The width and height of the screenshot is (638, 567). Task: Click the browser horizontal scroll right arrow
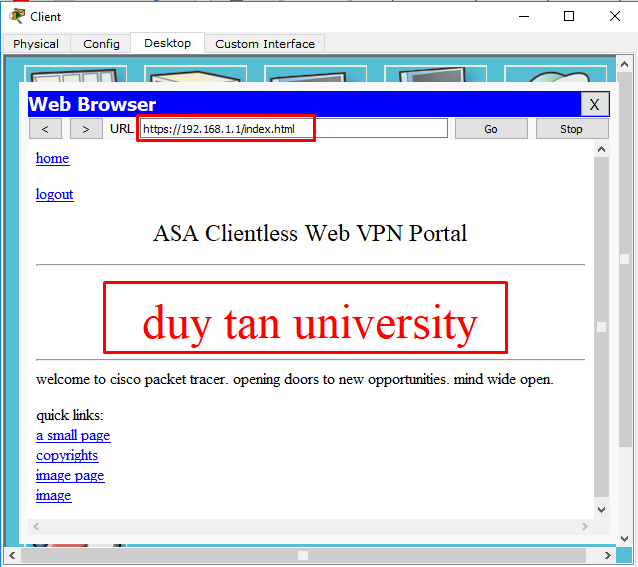click(585, 527)
